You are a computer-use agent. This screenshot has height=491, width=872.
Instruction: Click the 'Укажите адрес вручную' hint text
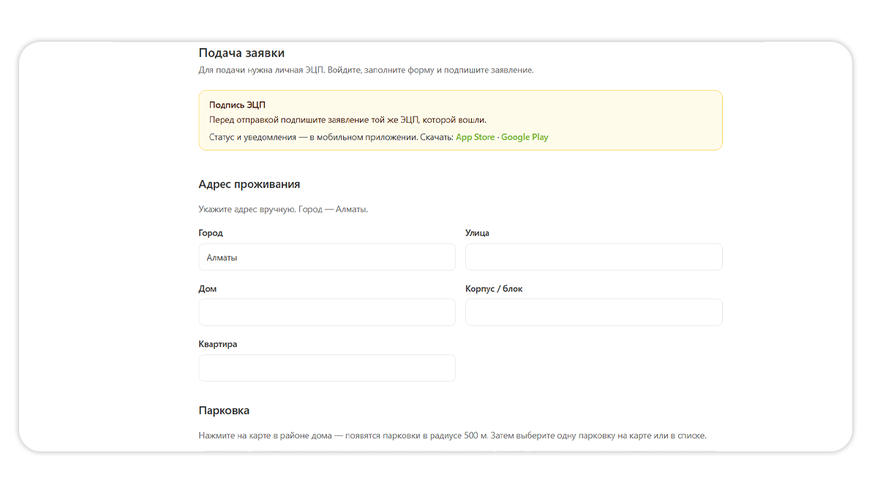[x=283, y=209]
